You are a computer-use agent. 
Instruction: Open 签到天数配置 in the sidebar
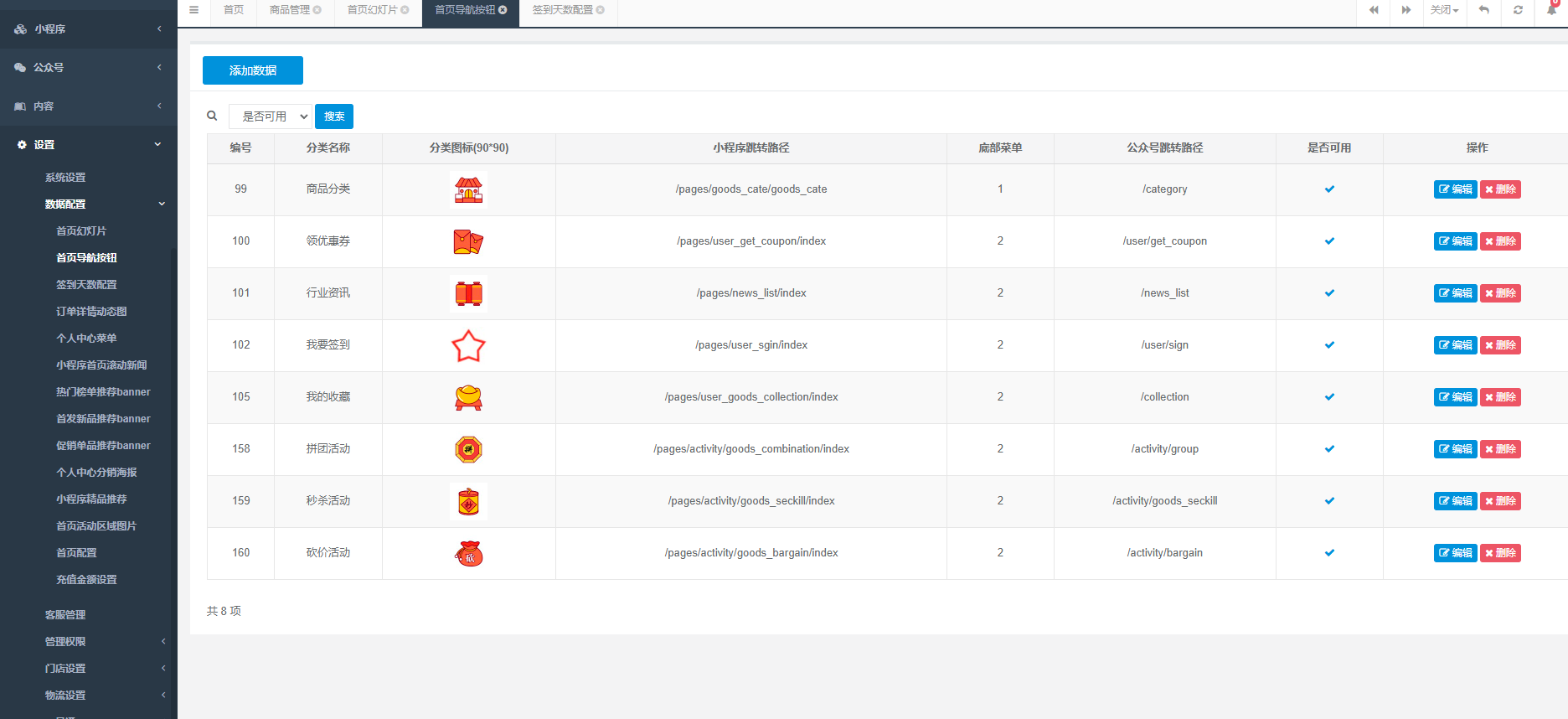[x=86, y=285]
